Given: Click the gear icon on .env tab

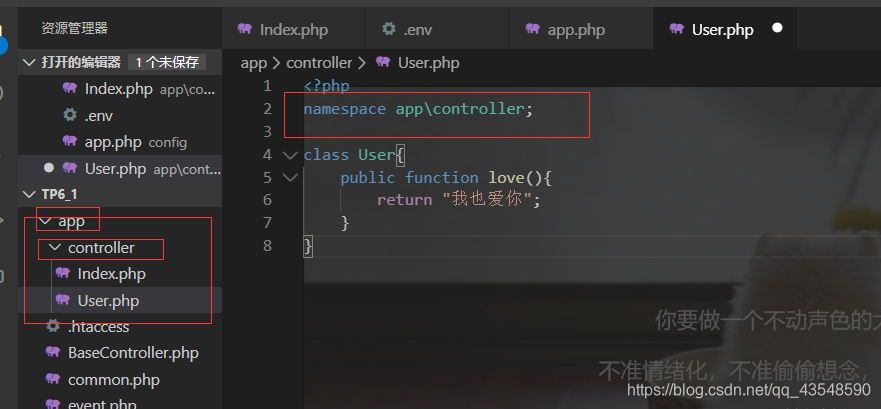Looking at the screenshot, I should pos(389,29).
